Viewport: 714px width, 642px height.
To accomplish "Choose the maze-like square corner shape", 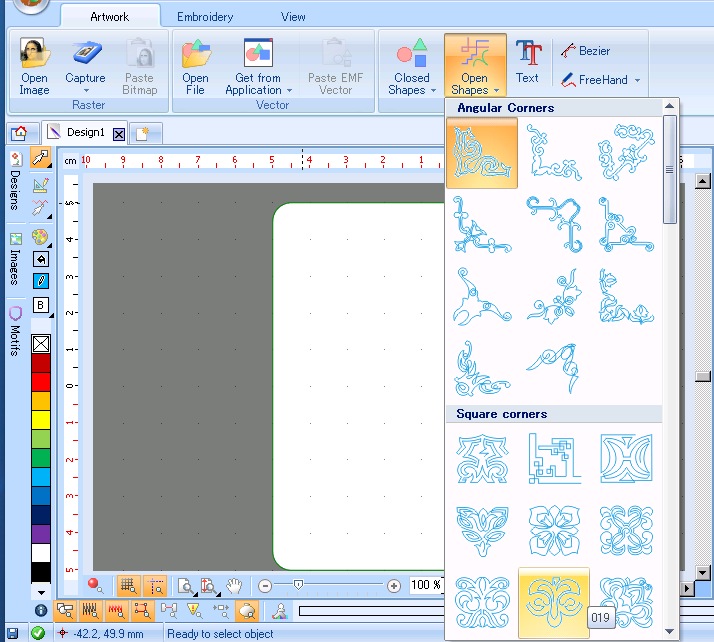I will (x=554, y=458).
